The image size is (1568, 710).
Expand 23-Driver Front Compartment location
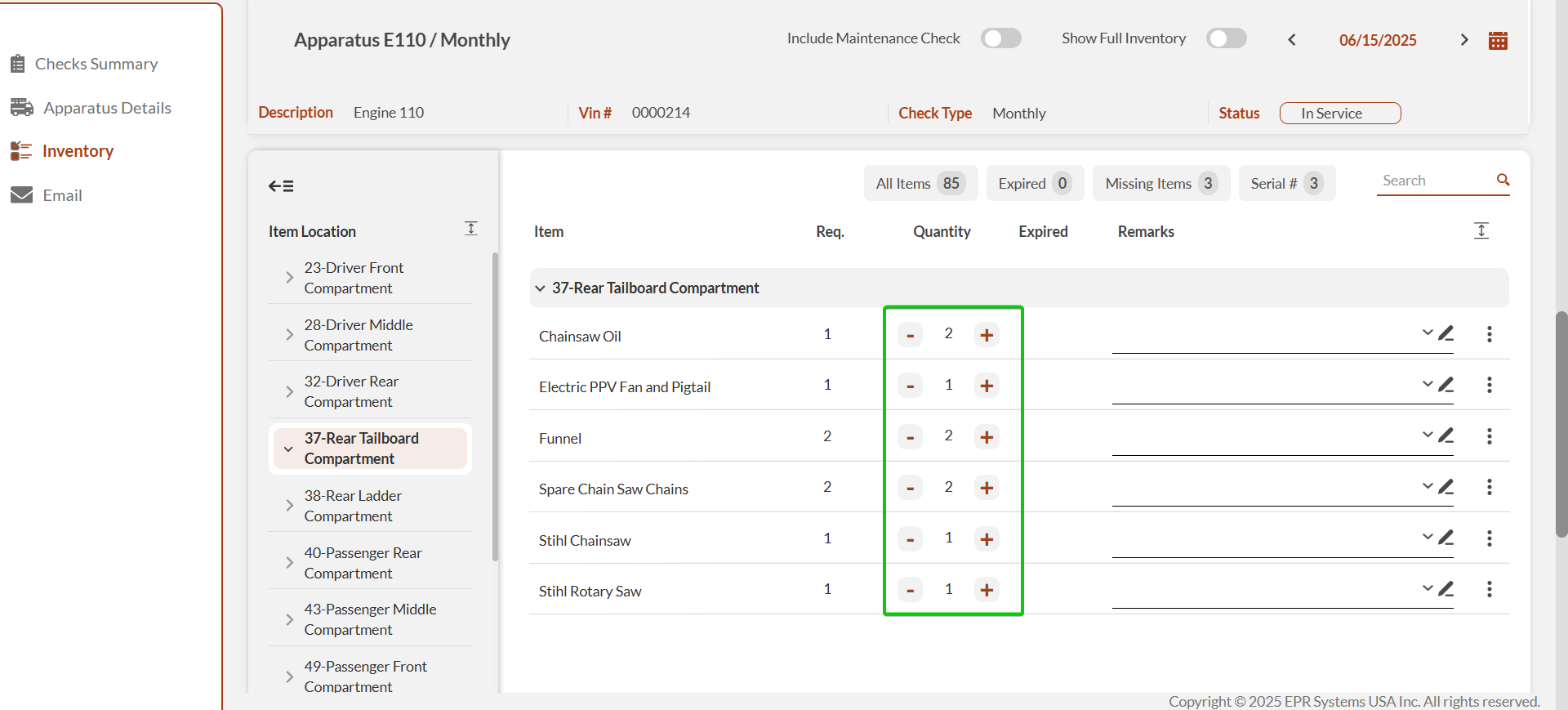coord(289,278)
